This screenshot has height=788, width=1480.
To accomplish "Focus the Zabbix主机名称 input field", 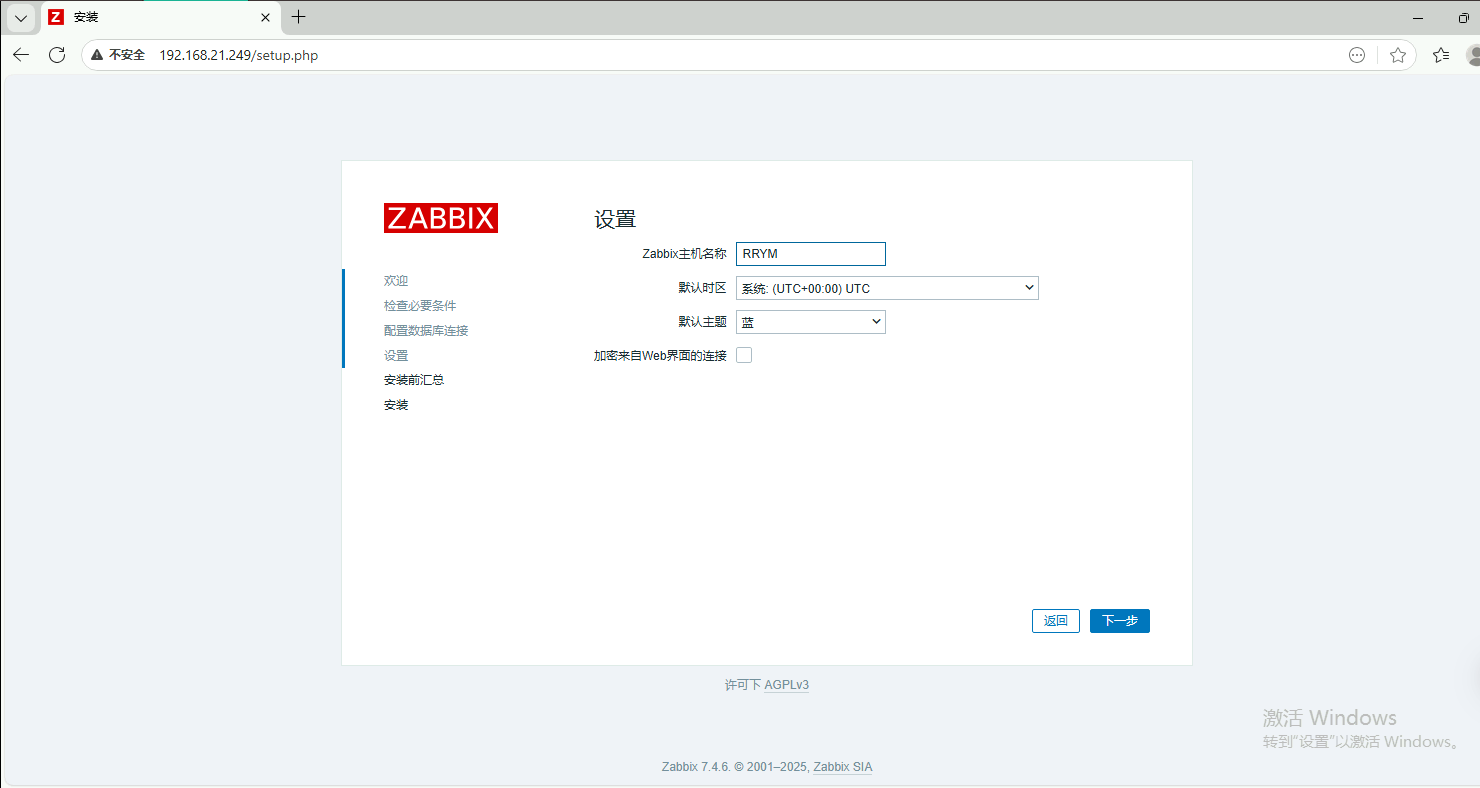I will 810,254.
